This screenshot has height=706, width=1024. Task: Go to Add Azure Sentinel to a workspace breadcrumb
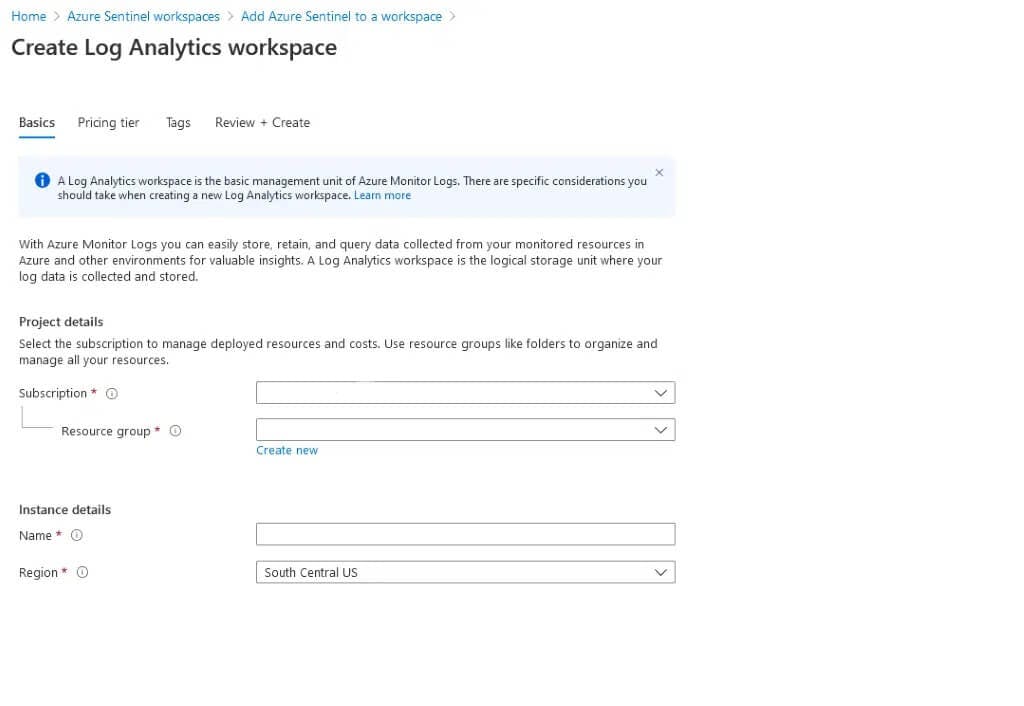(341, 16)
